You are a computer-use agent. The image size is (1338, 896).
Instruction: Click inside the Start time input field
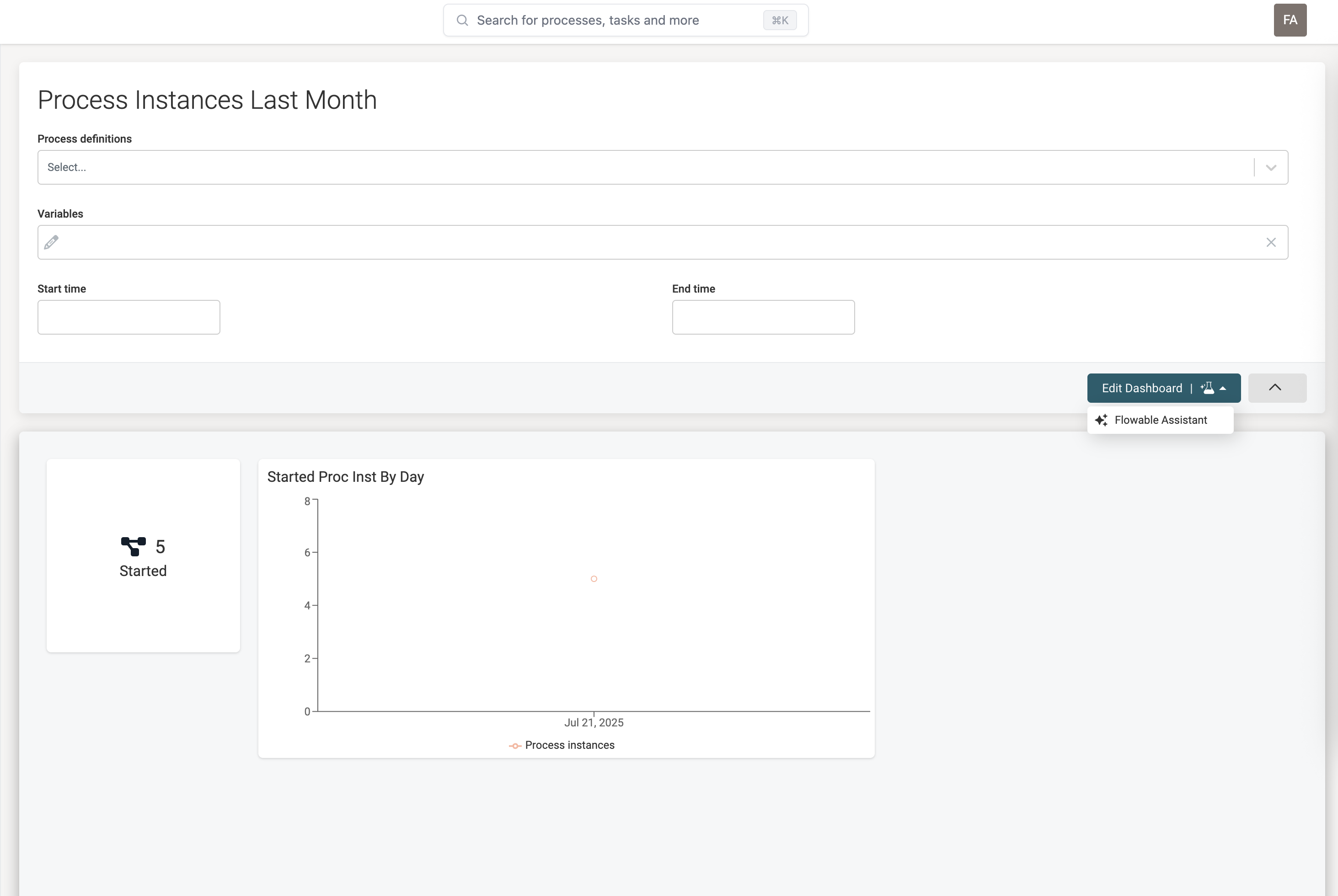(128, 316)
